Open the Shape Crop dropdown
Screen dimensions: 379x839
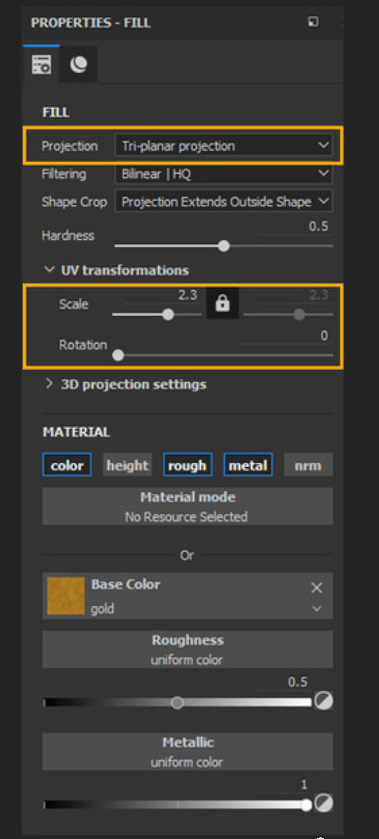point(224,202)
